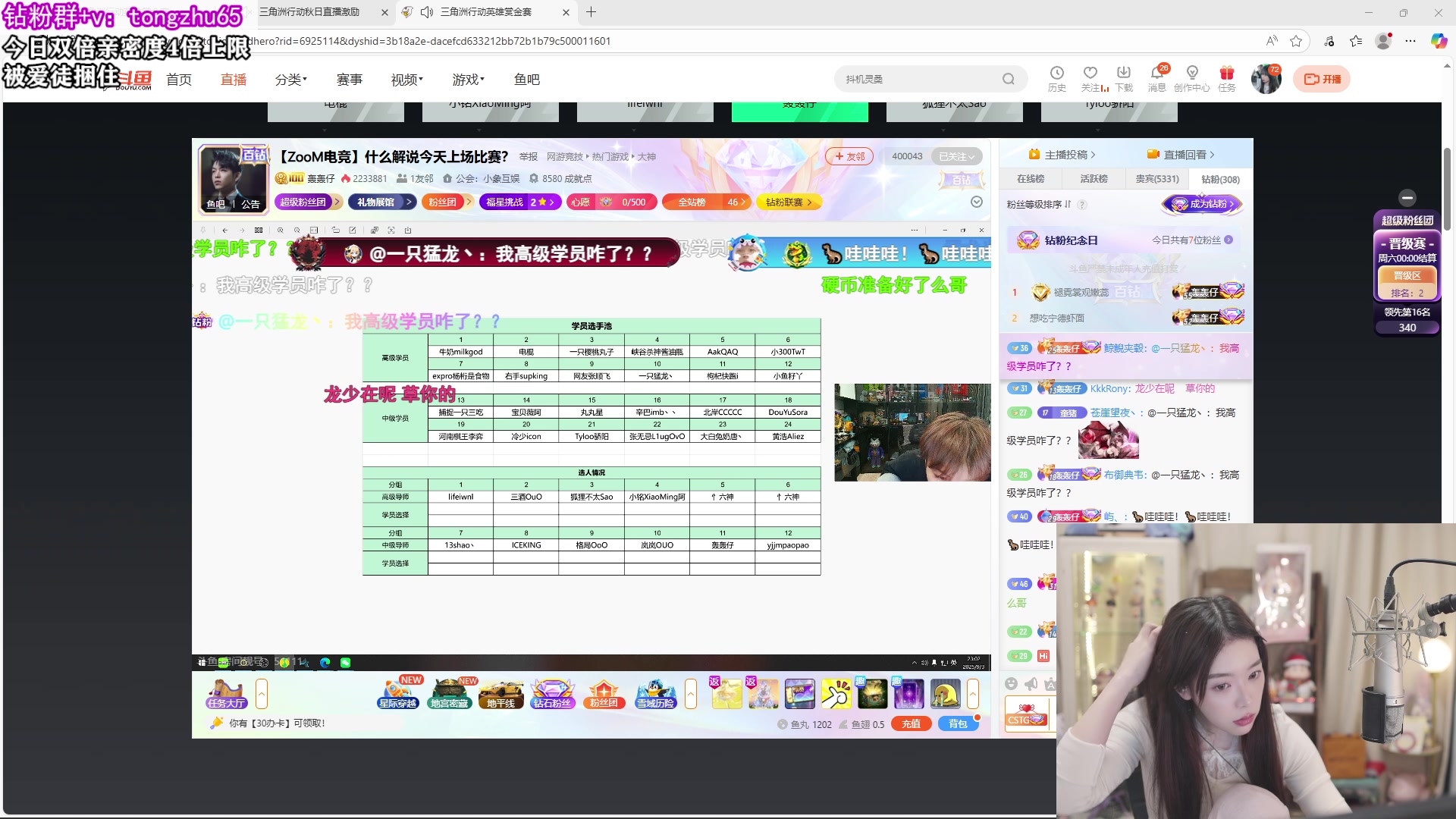Expand arrow at end of gift list
Viewport: 1456px width, 819px height.
[x=973, y=694]
